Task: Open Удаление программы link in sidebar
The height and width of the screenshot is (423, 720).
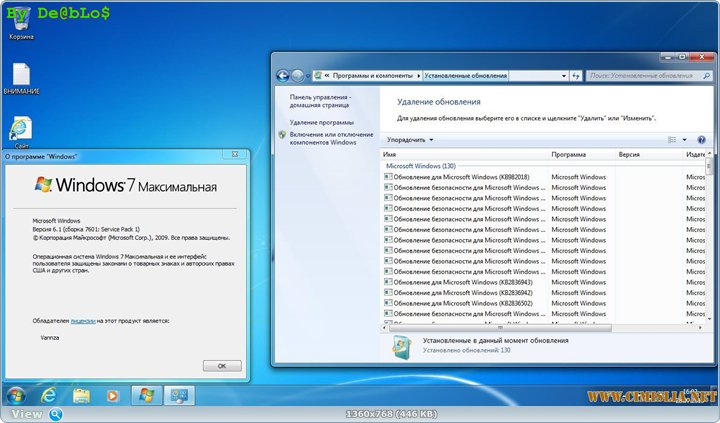Action: click(x=317, y=122)
